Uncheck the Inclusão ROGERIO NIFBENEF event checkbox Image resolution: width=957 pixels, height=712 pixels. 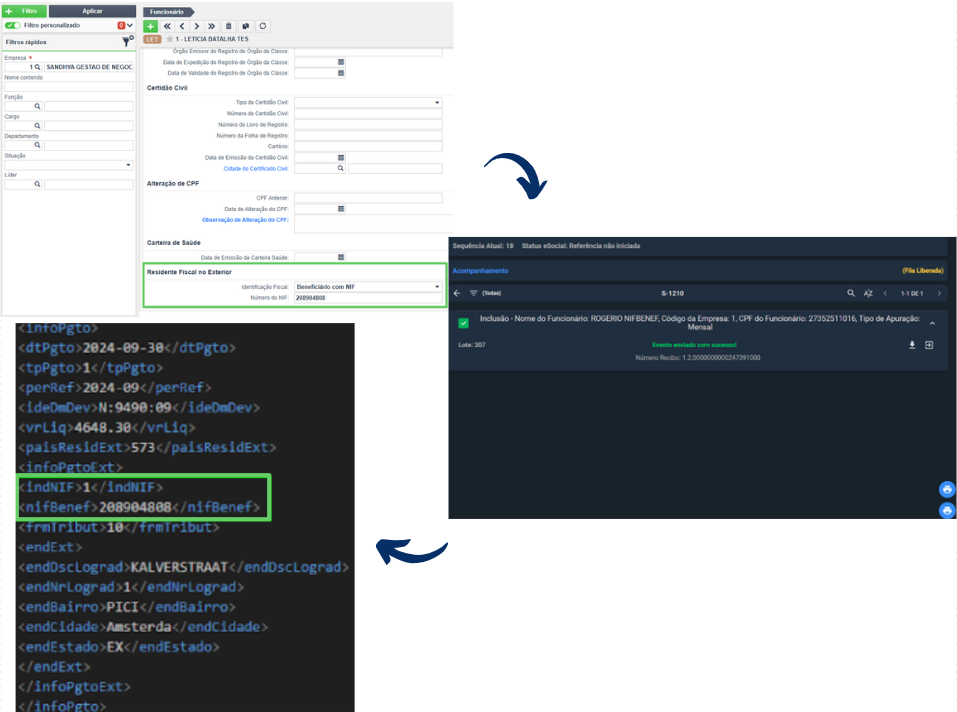463,323
